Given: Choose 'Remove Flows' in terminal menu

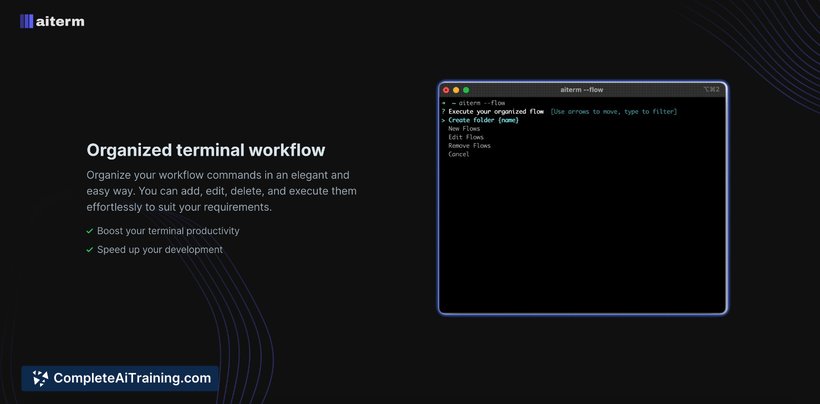Looking at the screenshot, I should tap(469, 146).
